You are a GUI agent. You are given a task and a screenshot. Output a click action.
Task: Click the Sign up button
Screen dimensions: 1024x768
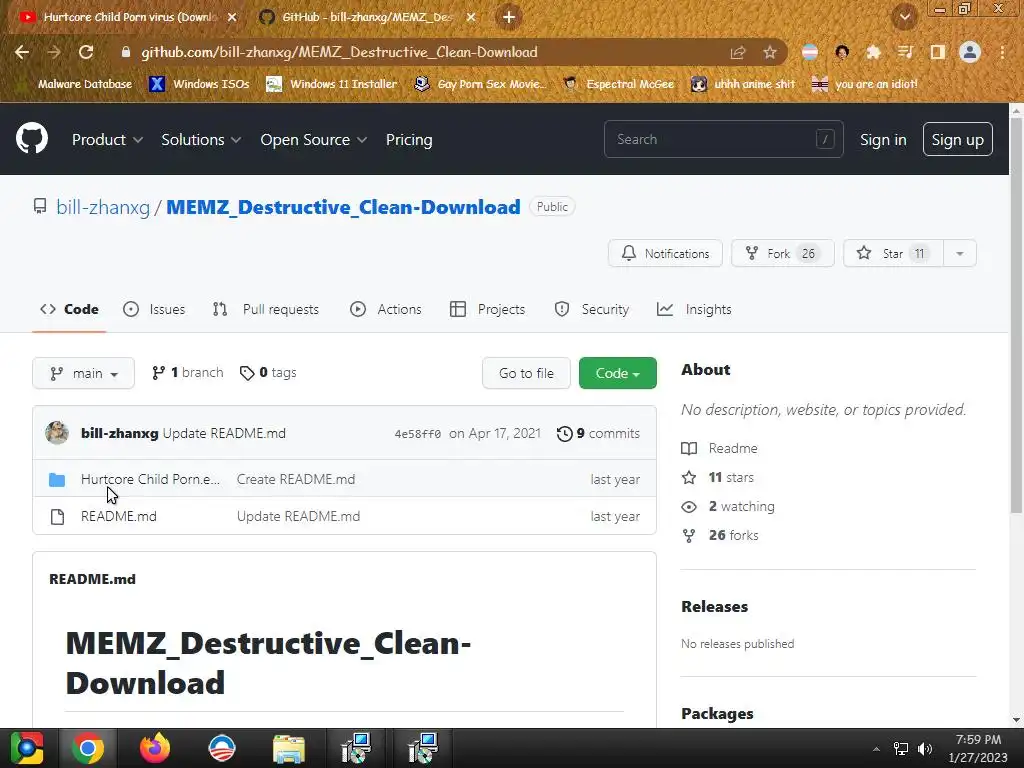957,140
